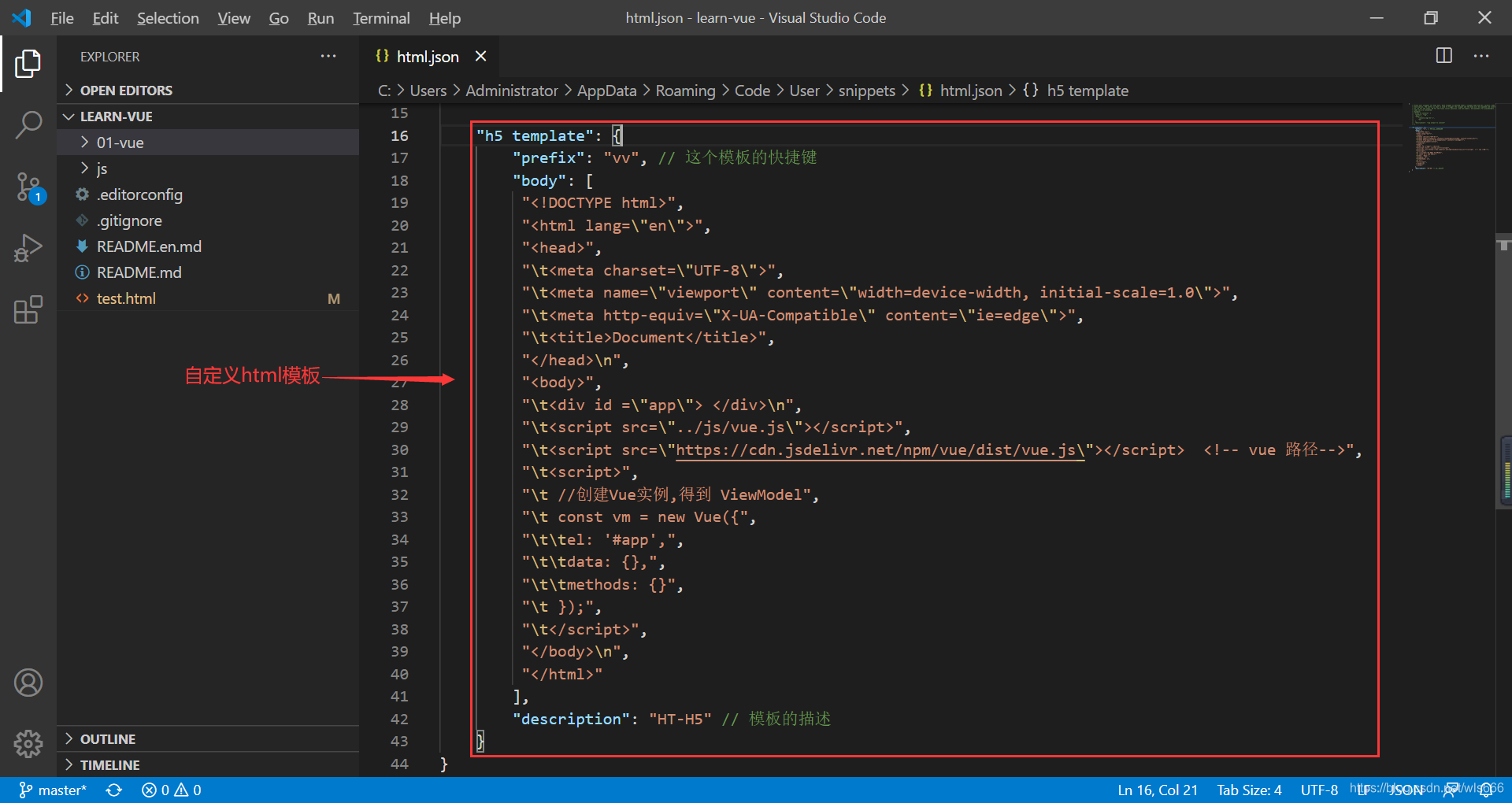This screenshot has height=803, width=1512.
Task: Open the Terminal menu
Action: pos(380,17)
